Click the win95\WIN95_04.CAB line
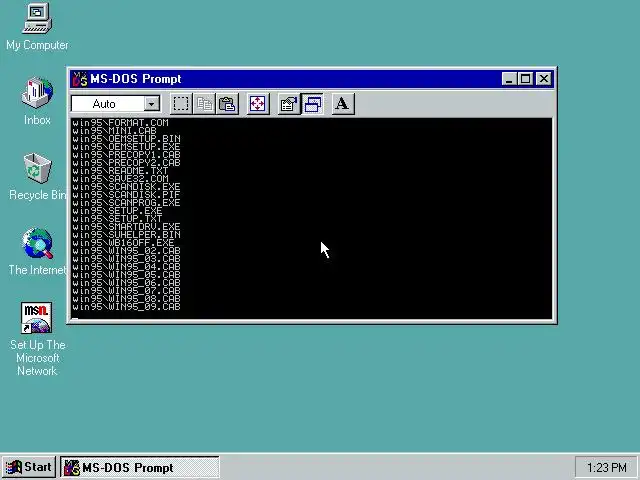Image resolution: width=640 pixels, height=480 pixels. click(127, 267)
